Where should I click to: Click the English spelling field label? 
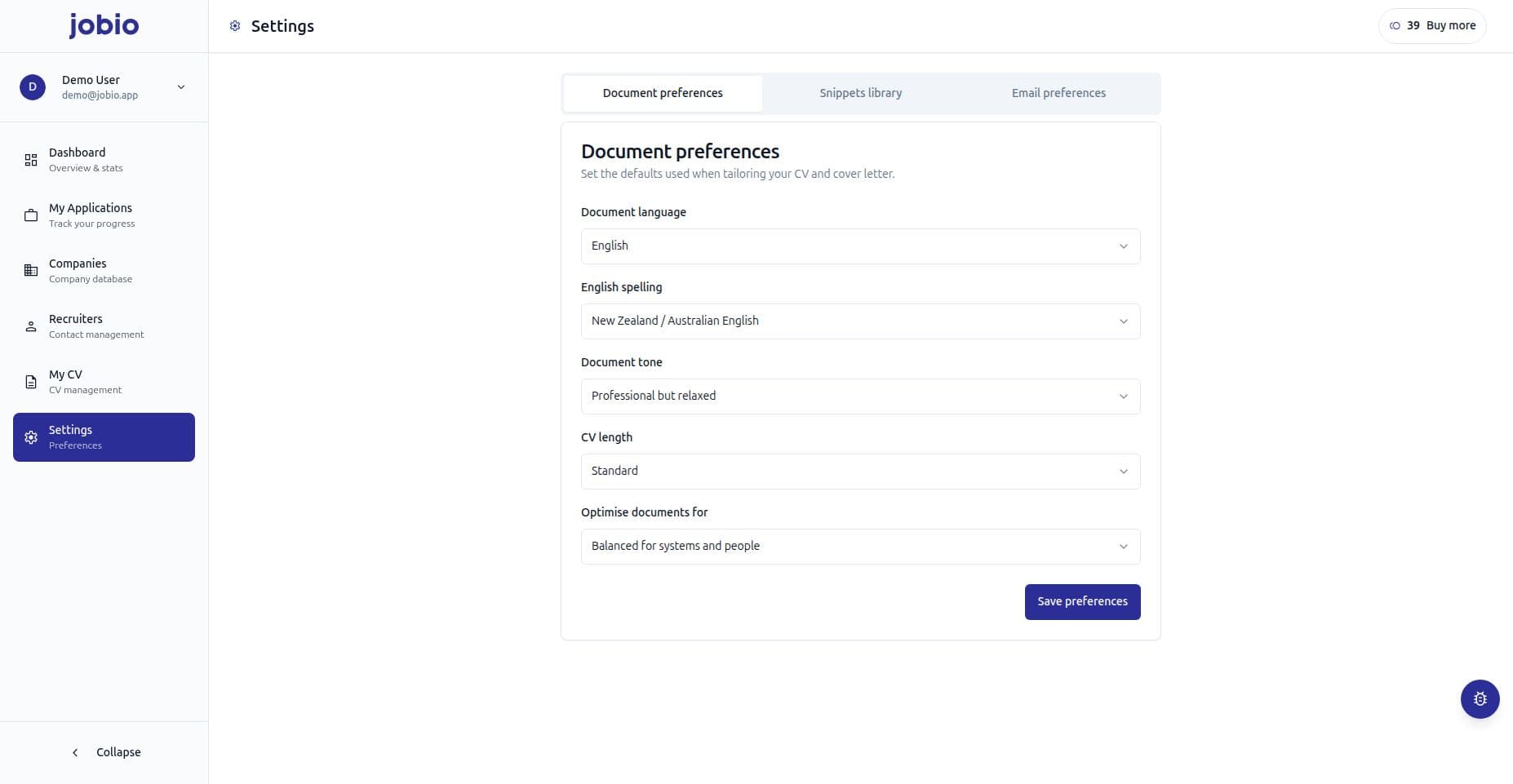621,287
